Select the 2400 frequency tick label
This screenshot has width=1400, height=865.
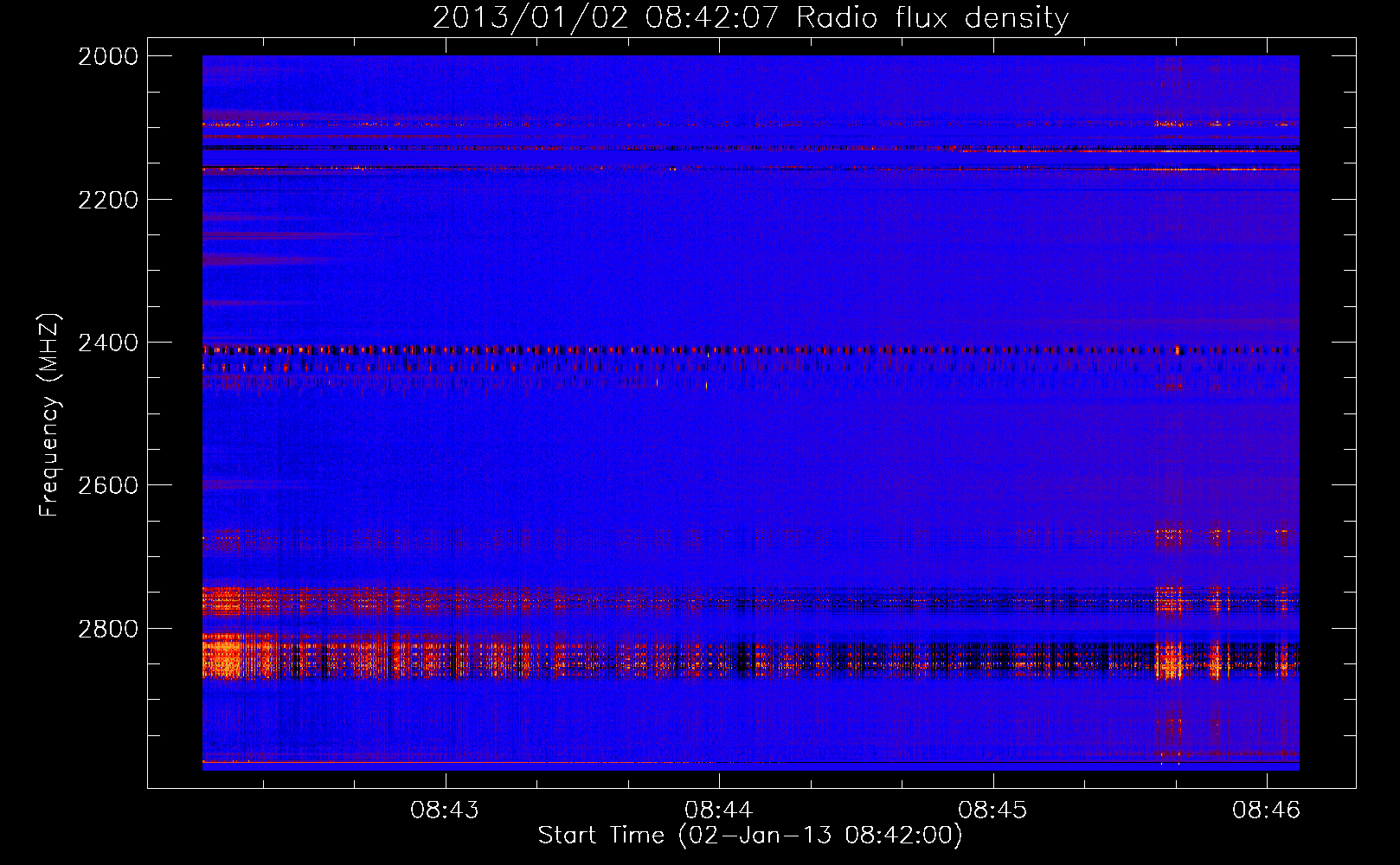tap(108, 343)
